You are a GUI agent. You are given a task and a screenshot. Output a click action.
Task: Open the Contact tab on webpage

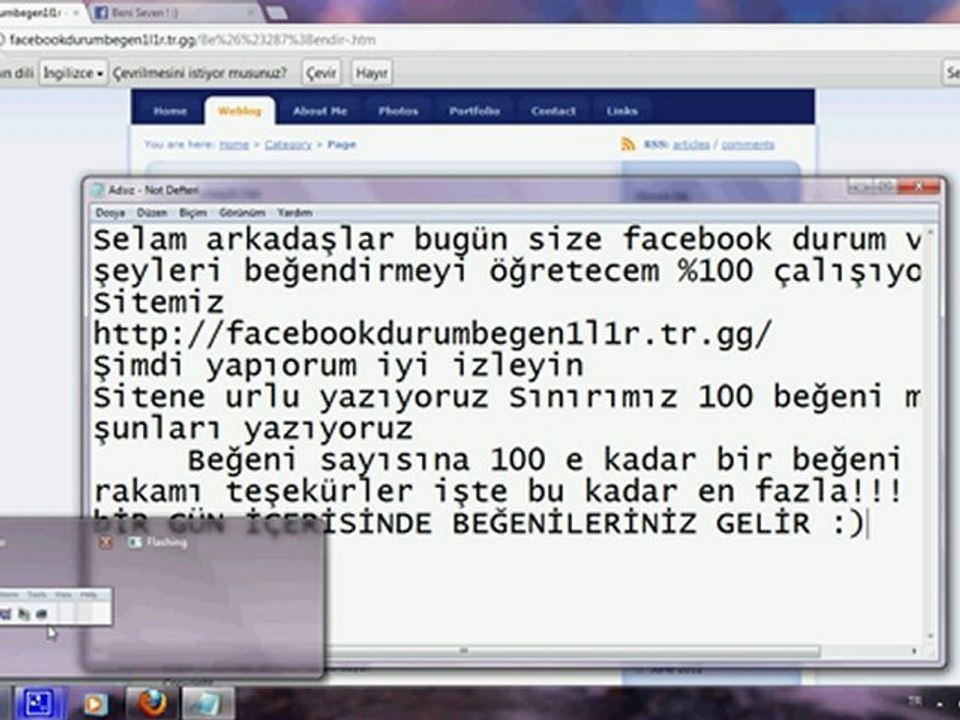[x=553, y=111]
